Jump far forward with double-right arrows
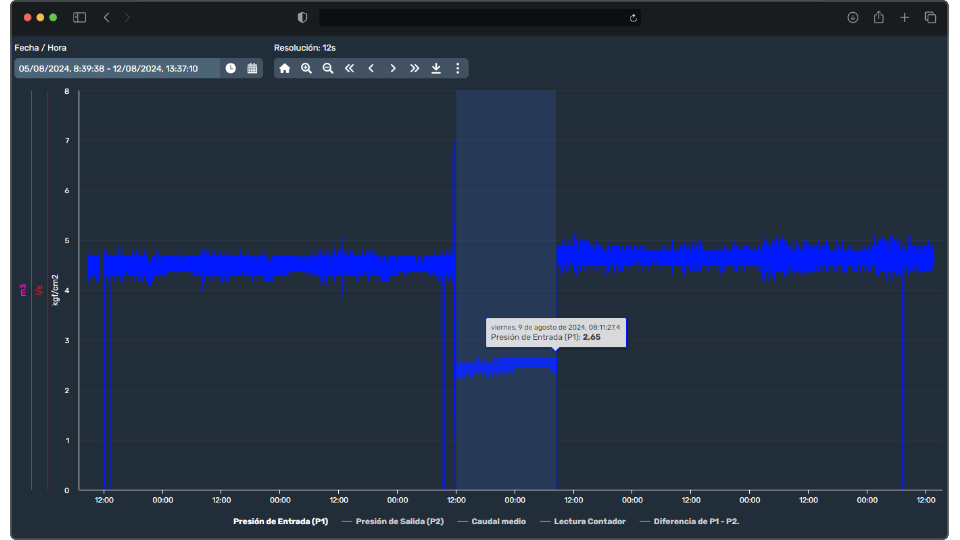This screenshot has width=960, height=540. [414, 68]
